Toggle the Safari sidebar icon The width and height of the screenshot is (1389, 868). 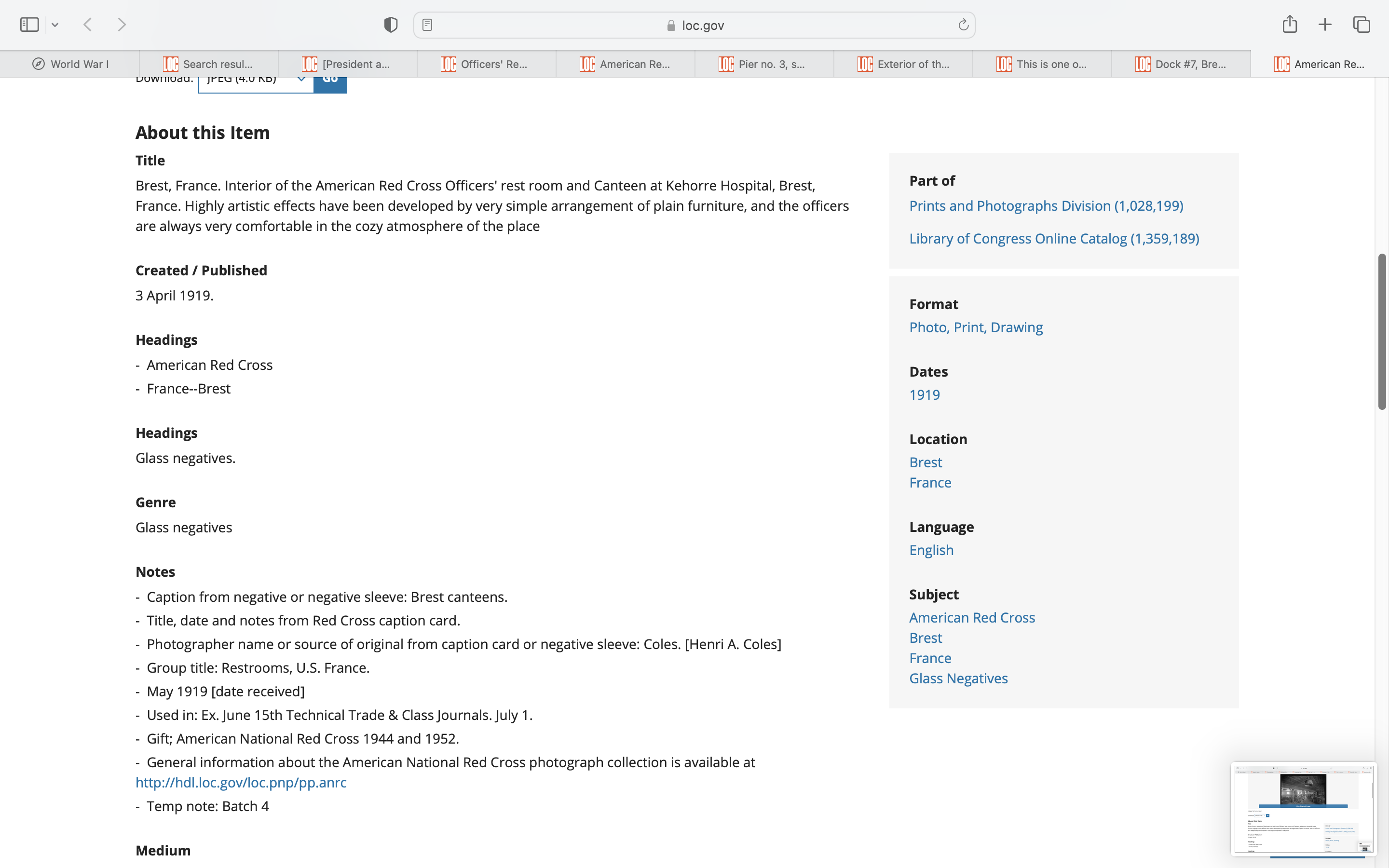[29, 25]
